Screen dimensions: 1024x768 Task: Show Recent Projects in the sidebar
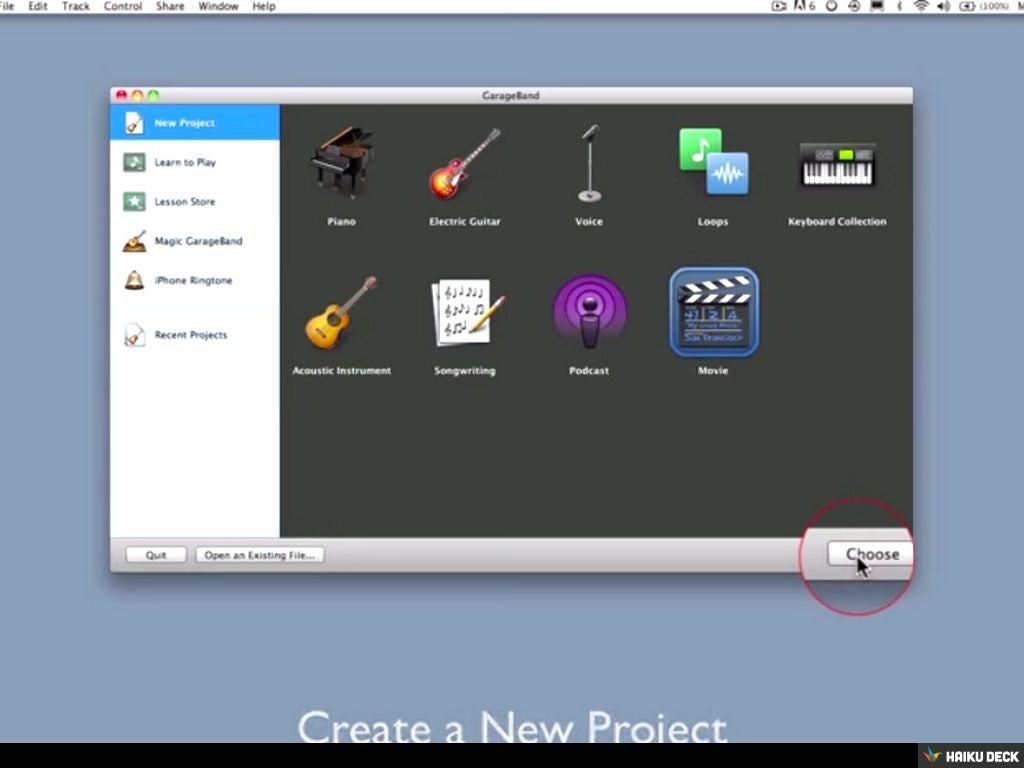point(195,335)
